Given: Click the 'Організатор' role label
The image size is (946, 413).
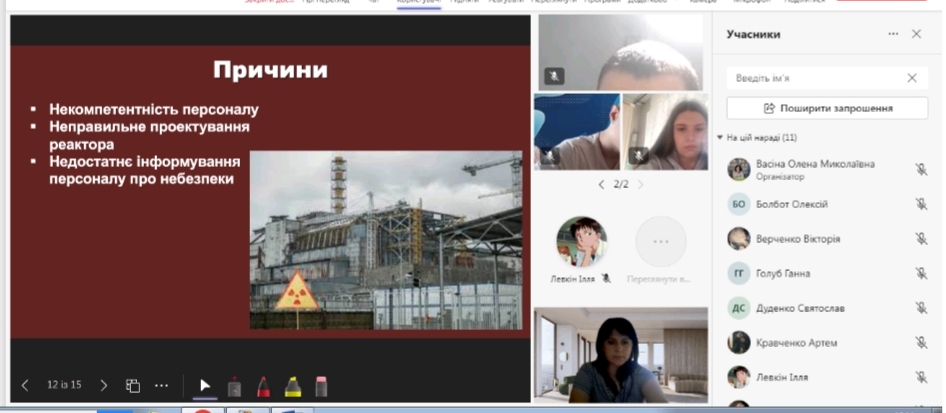Looking at the screenshot, I should click(x=780, y=177).
